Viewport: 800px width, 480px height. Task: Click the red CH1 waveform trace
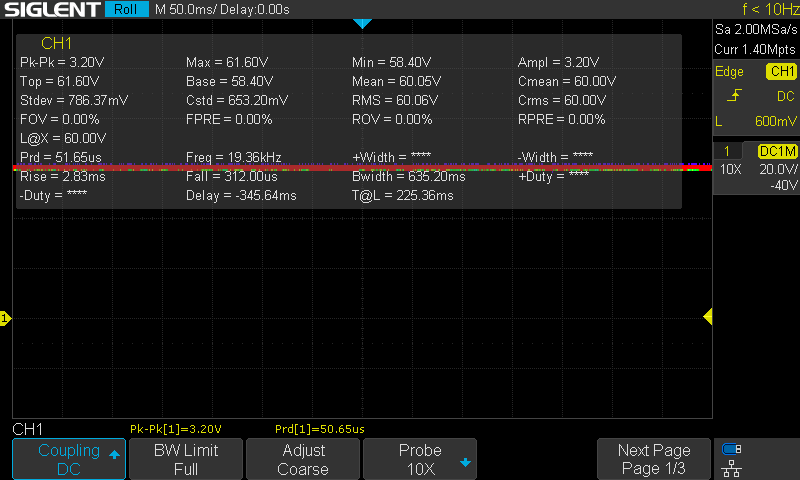pyautogui.click(x=362, y=167)
